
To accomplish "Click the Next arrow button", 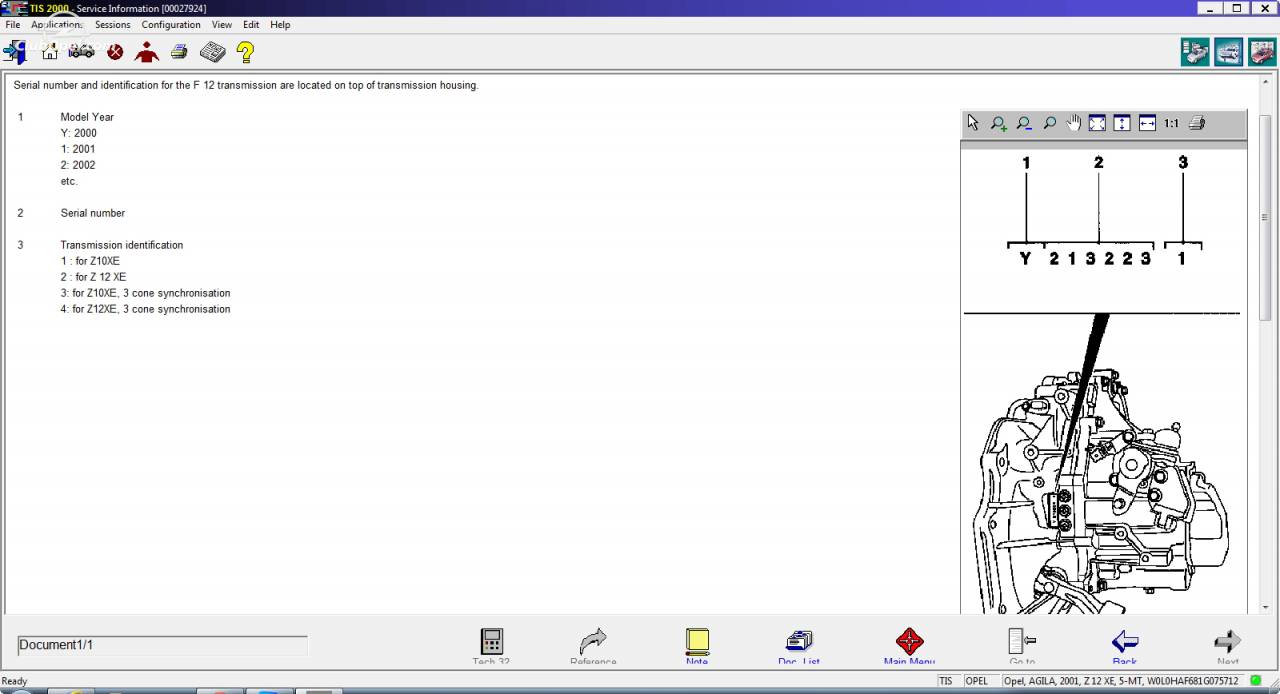I will [x=1227, y=646].
